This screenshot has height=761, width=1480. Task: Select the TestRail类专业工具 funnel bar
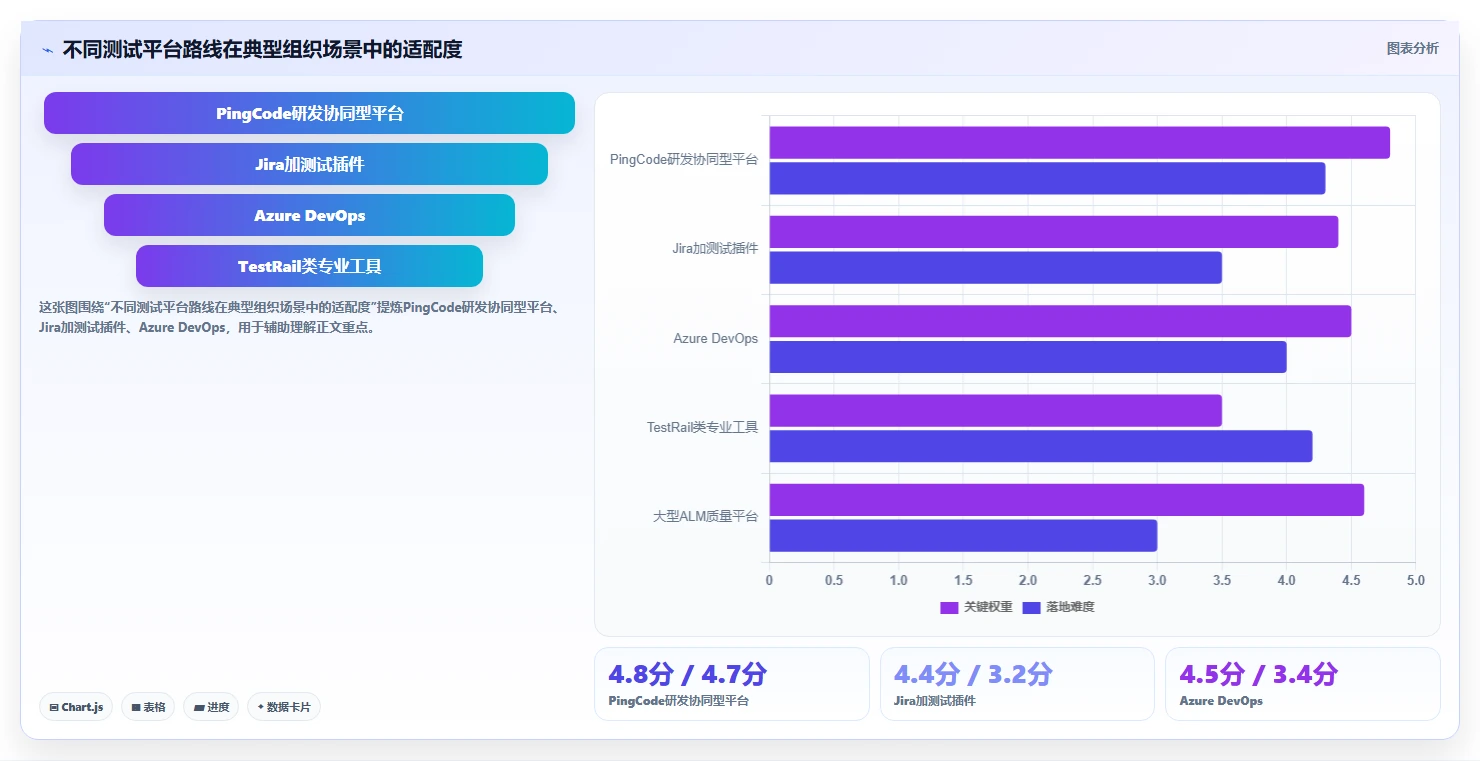pos(309,266)
